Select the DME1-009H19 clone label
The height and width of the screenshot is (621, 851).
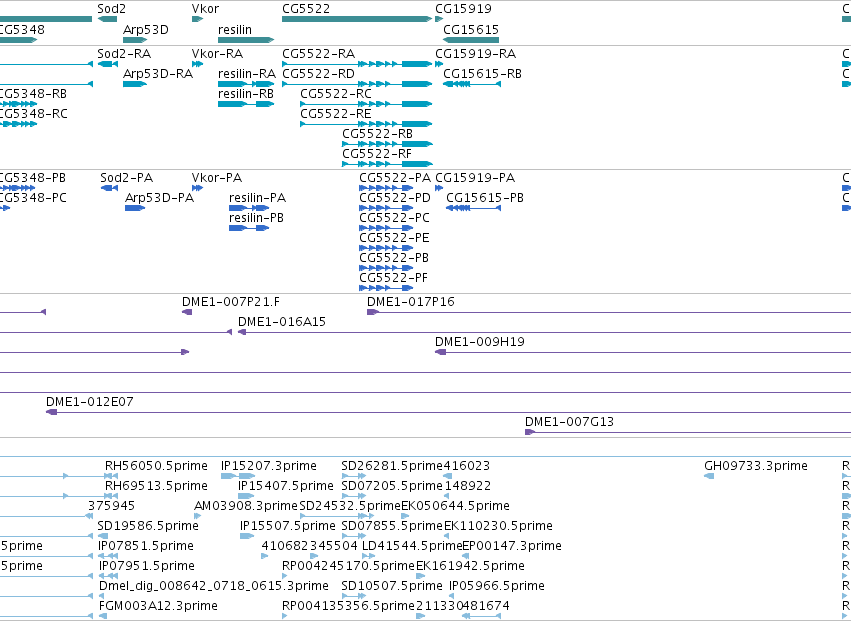480,342
